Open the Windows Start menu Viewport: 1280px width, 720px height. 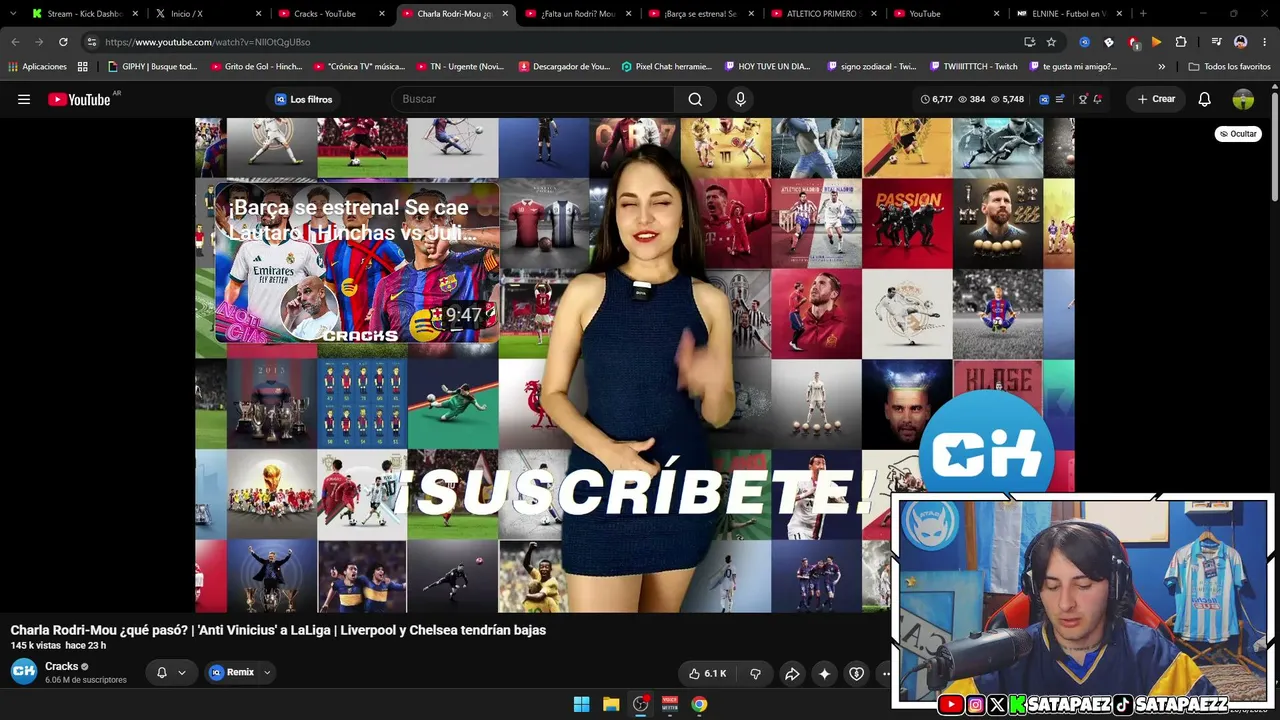581,704
